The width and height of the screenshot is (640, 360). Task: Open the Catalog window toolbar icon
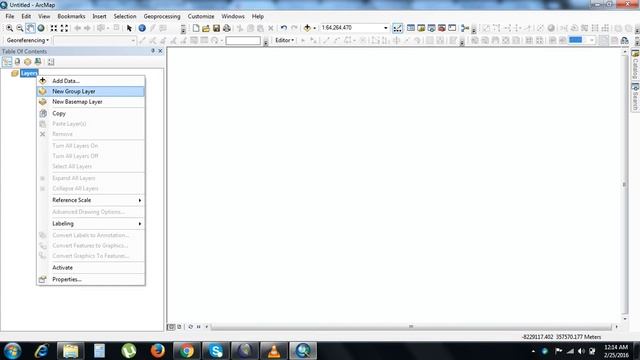tap(421, 28)
